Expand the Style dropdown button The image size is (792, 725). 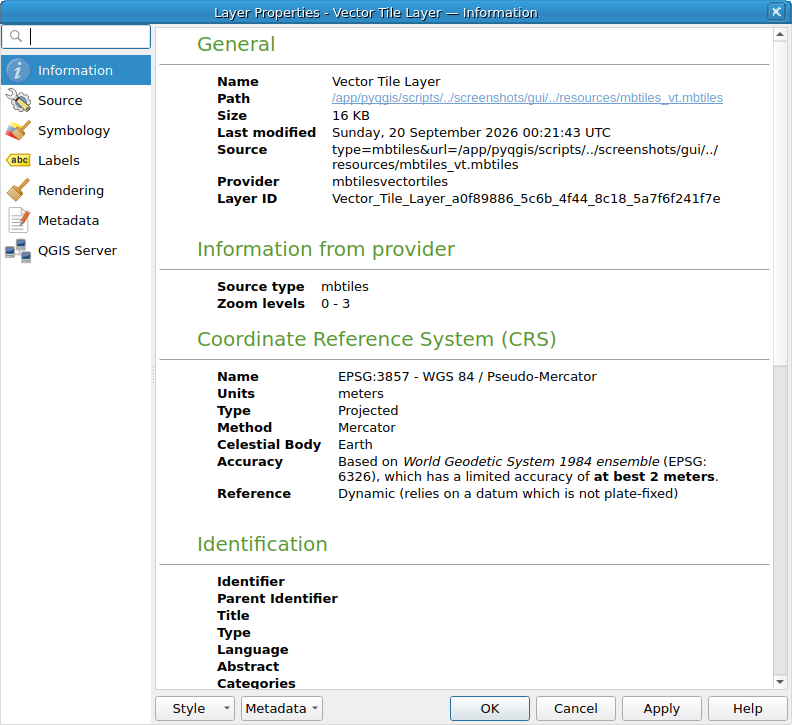click(x=195, y=708)
